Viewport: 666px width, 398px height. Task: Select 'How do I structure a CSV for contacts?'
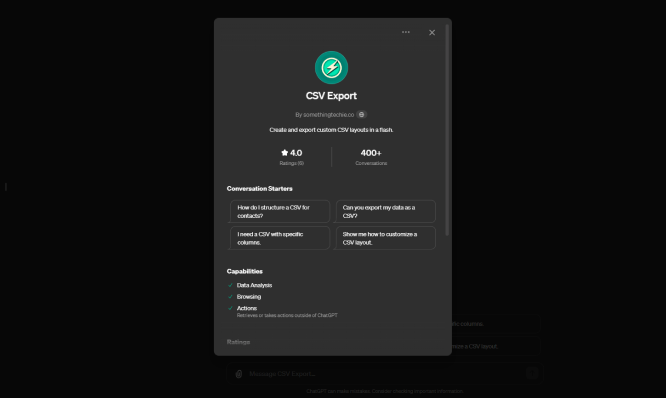[279, 212]
